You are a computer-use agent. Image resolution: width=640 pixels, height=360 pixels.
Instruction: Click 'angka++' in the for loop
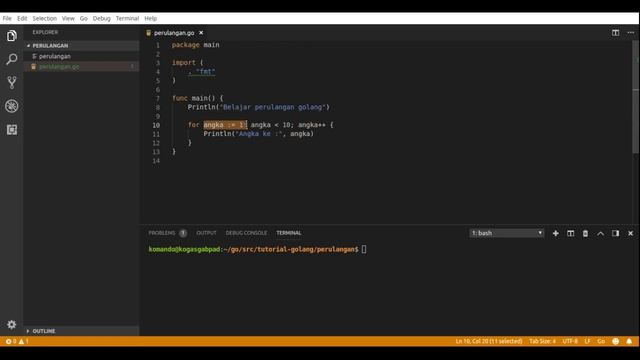(312, 125)
